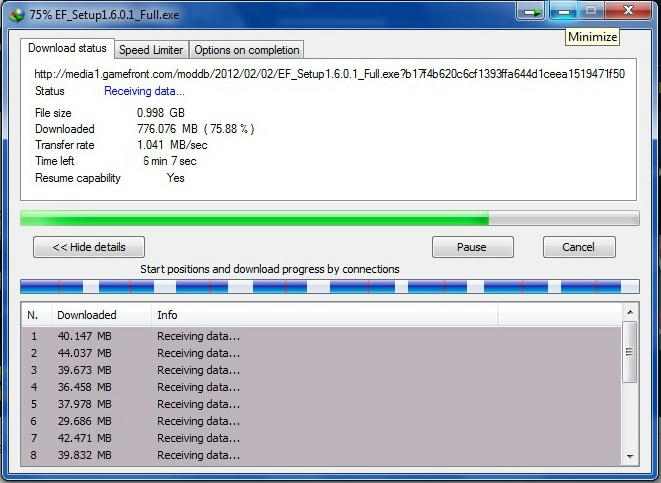Image resolution: width=661 pixels, height=483 pixels.
Task: Click the scroll up arrow of connections list
Action: click(630, 312)
